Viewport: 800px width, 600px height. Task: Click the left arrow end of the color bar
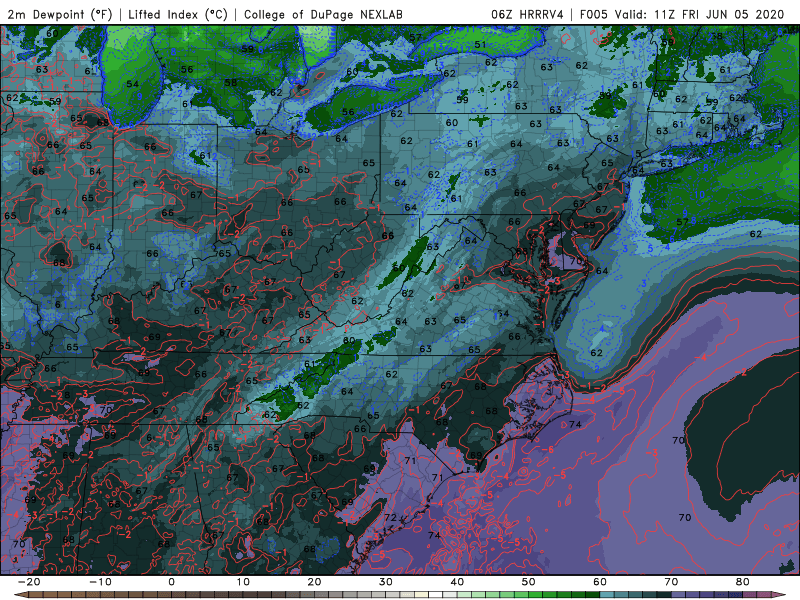[20, 595]
